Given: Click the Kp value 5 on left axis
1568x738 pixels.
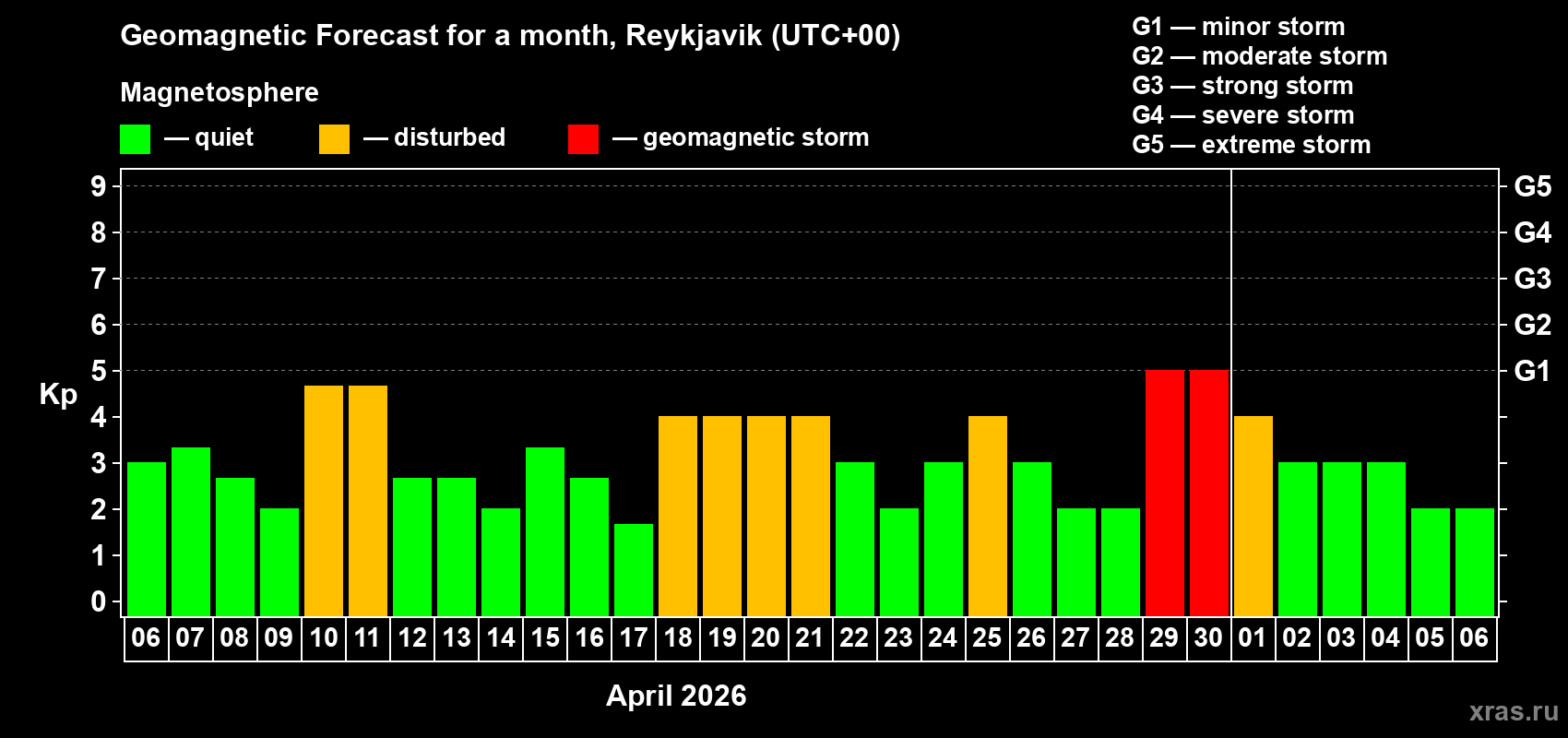Looking at the screenshot, I should [x=99, y=371].
